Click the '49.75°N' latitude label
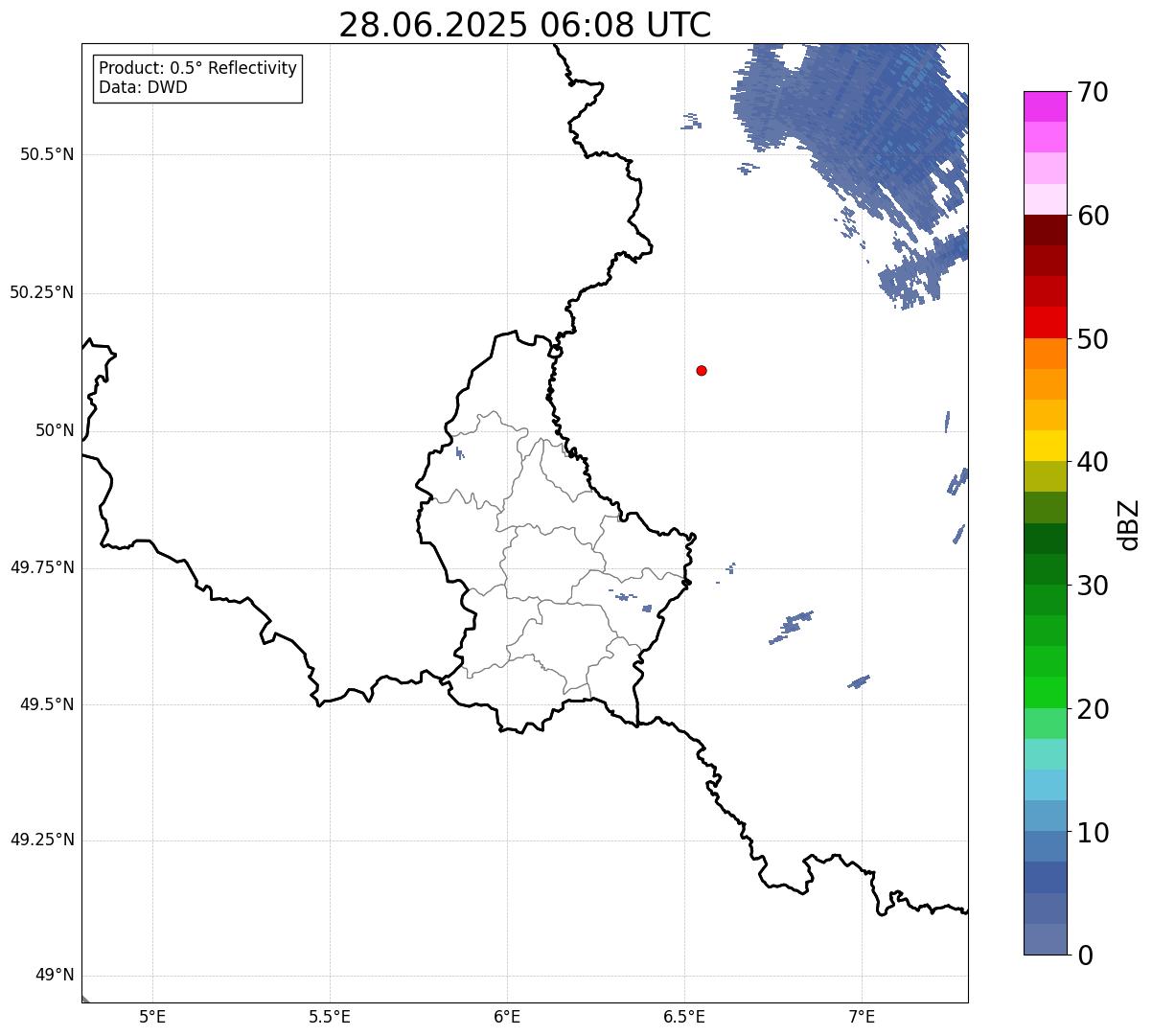1152x1036 pixels. click(x=42, y=567)
